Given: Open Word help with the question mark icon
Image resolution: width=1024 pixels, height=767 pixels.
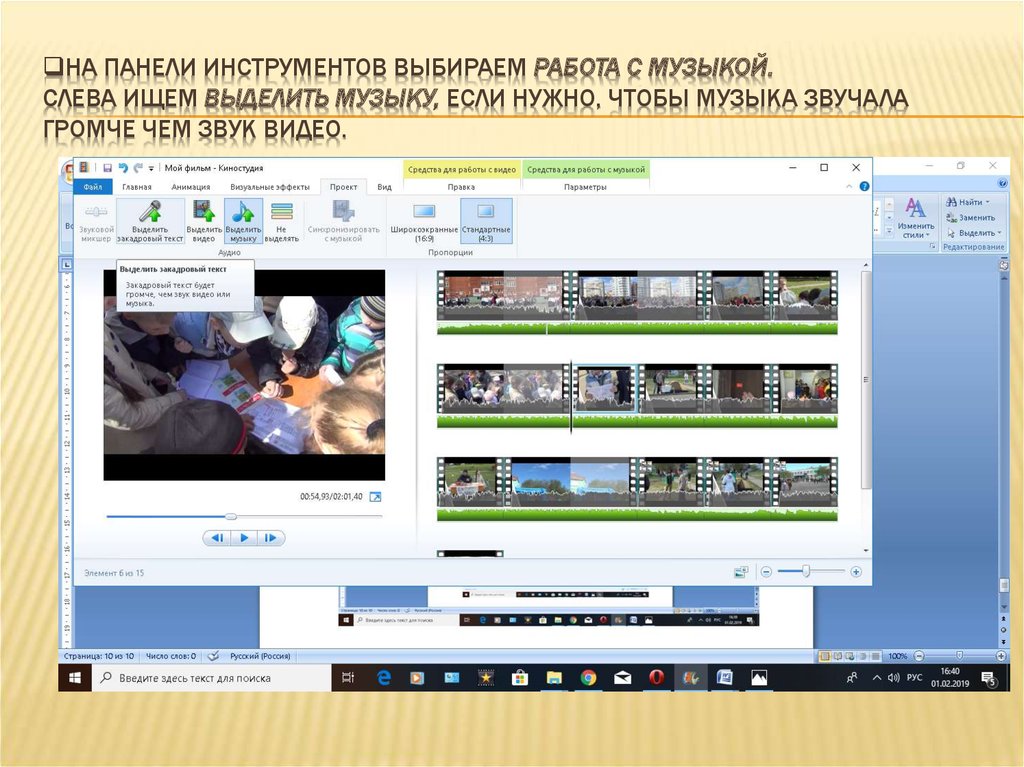Looking at the screenshot, I should click(1002, 184).
